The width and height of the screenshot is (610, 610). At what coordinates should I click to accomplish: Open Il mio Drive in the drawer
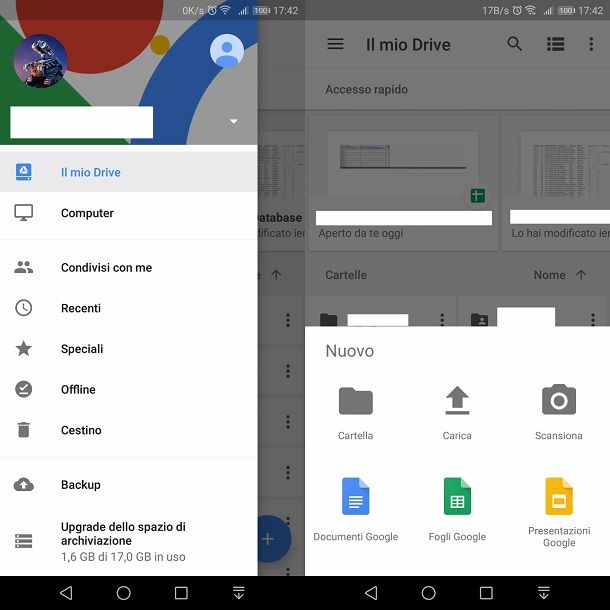[x=128, y=172]
